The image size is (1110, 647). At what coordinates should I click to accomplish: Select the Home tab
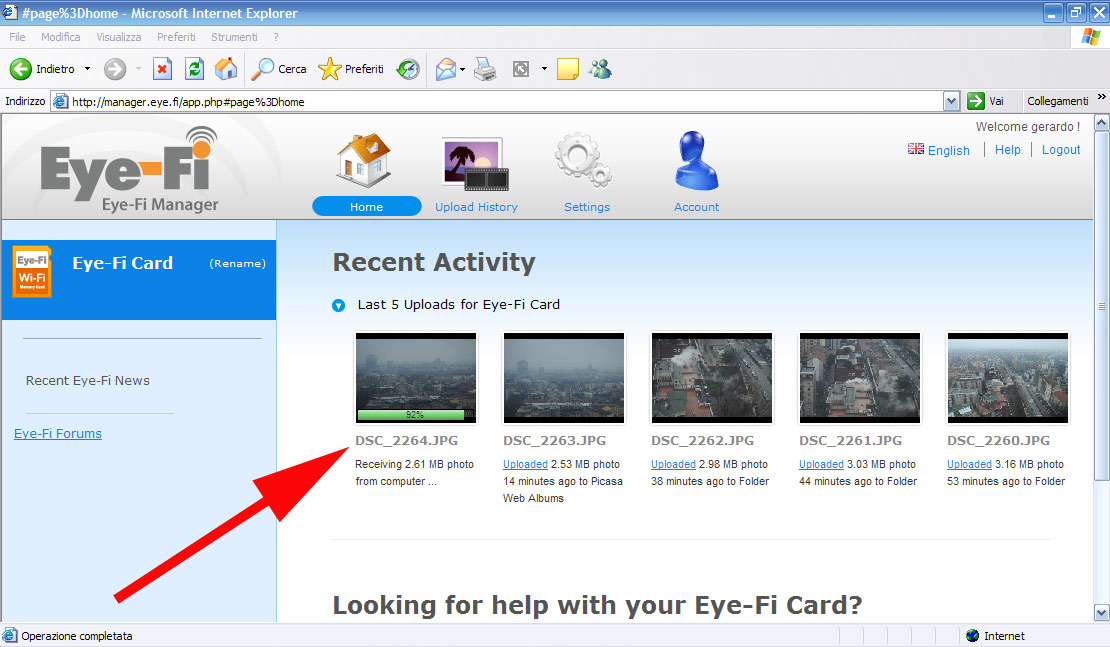tap(367, 206)
